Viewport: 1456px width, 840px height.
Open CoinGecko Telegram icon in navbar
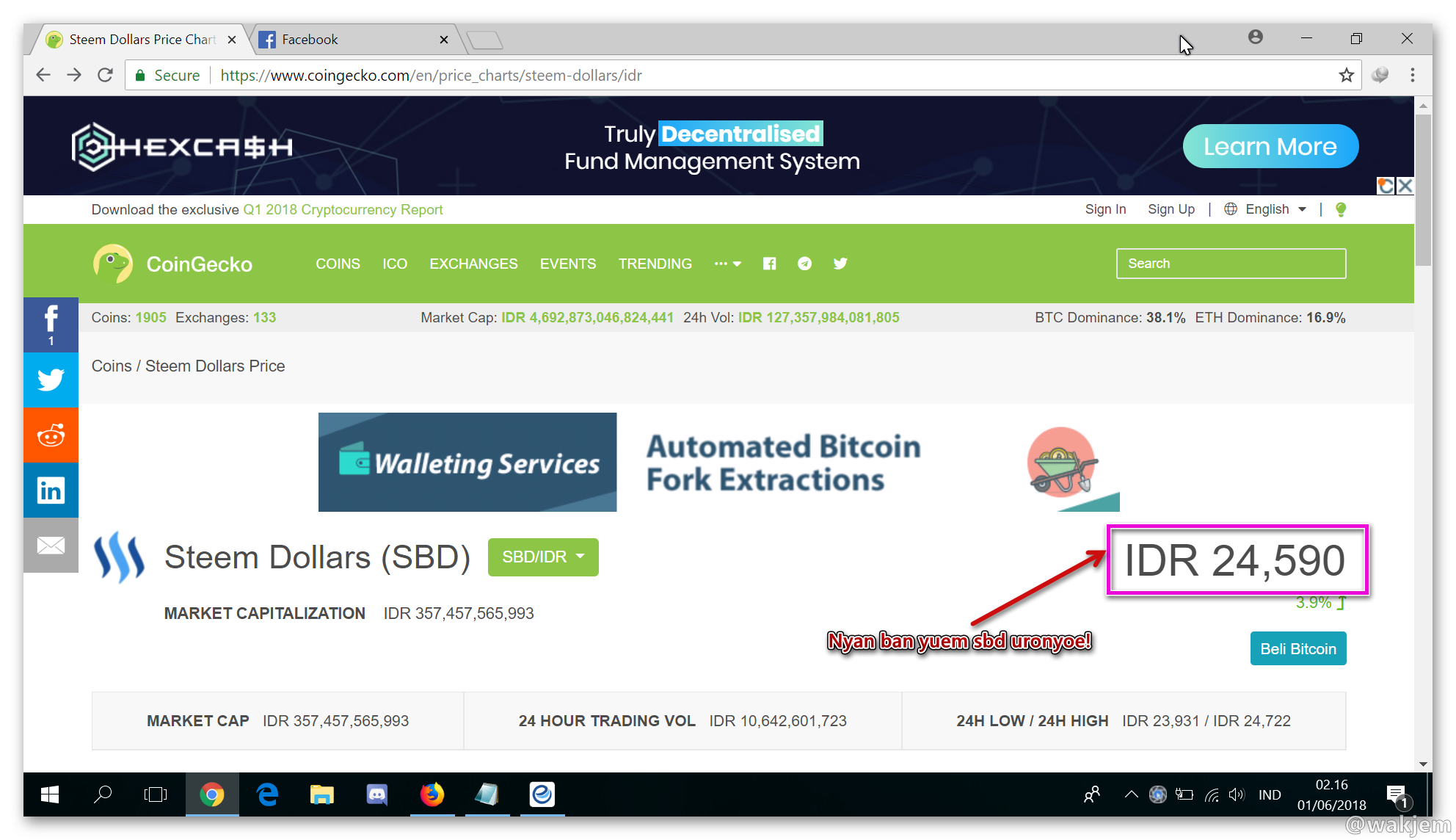pyautogui.click(x=804, y=264)
